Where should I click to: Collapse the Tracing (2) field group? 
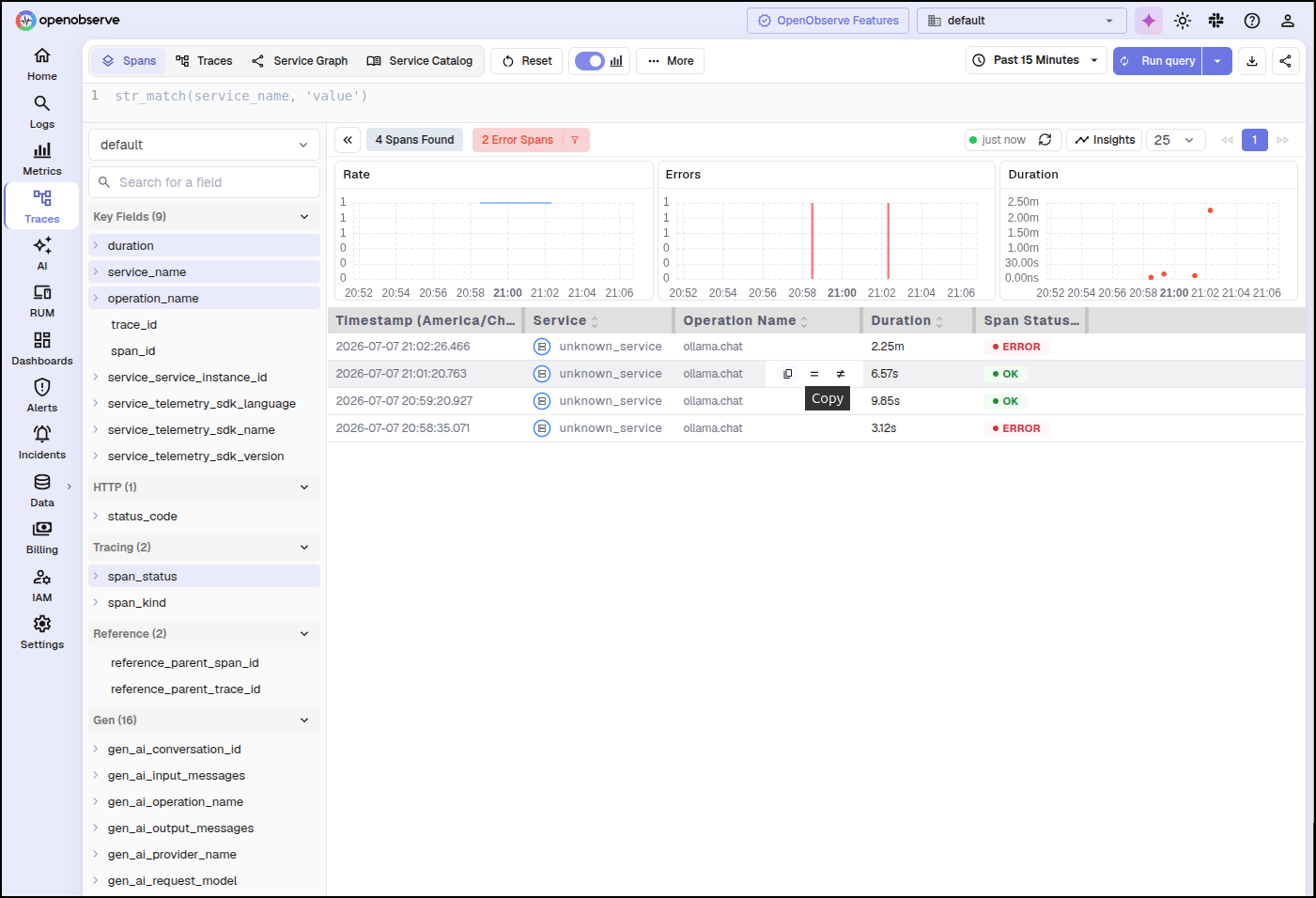coord(204,548)
